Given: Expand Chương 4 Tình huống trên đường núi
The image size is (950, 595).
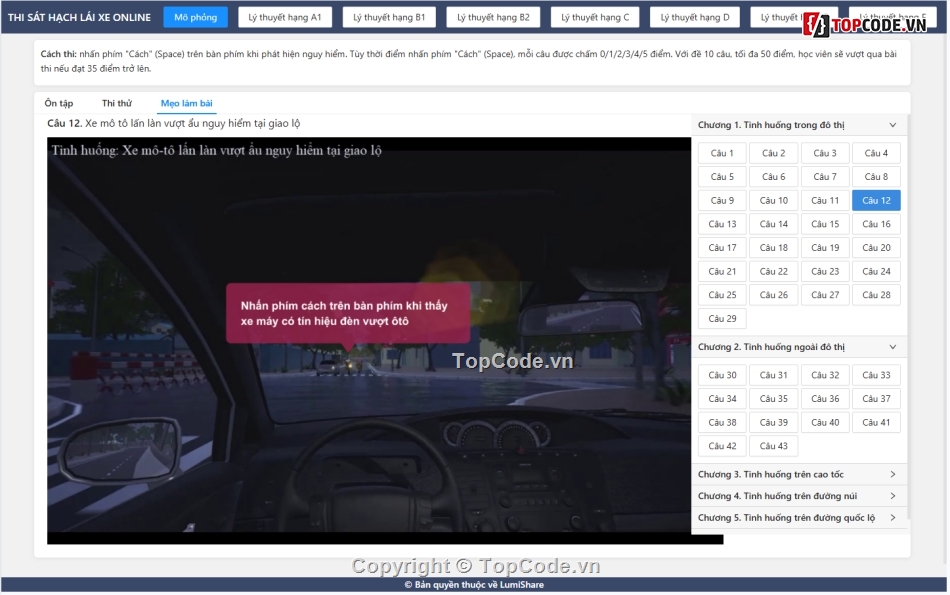Looking at the screenshot, I should coord(798,496).
